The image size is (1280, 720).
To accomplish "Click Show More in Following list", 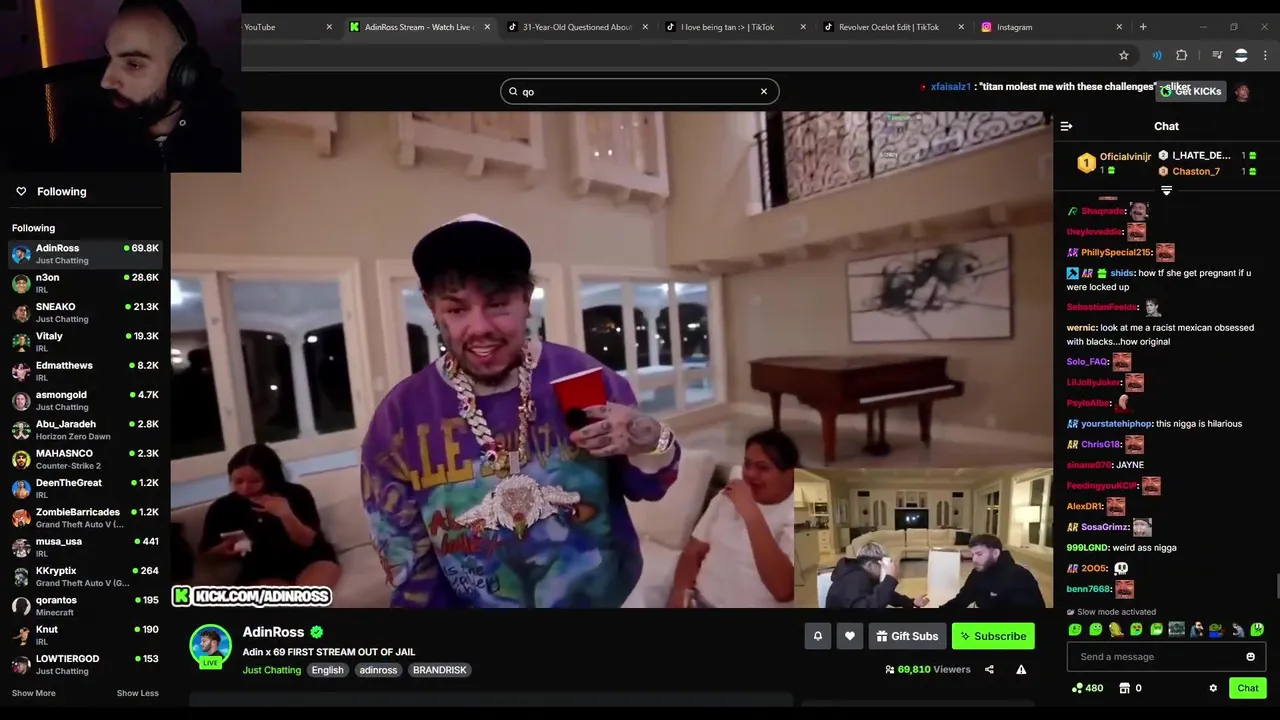I will [x=34, y=693].
